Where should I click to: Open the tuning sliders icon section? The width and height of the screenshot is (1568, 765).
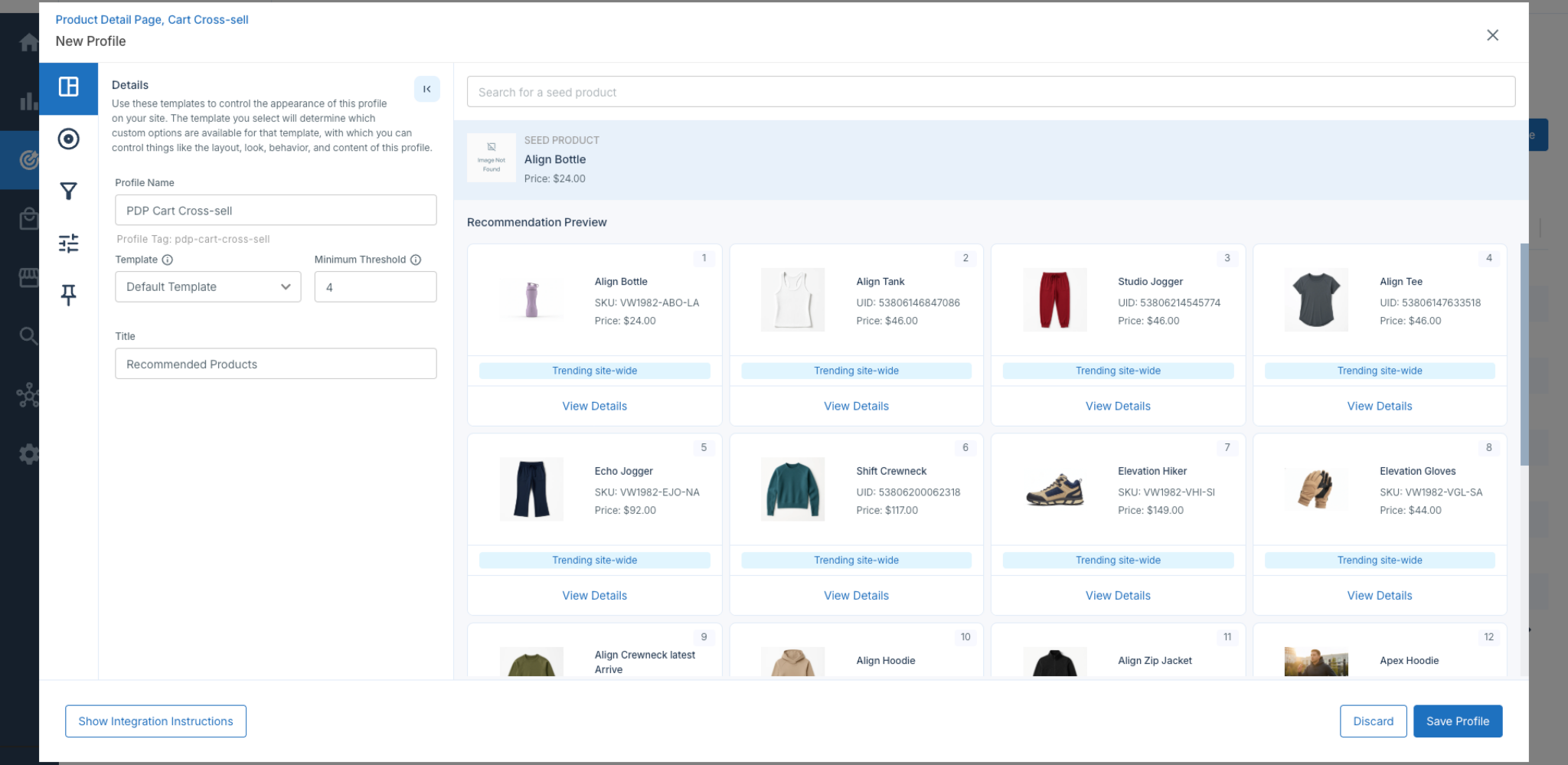click(68, 243)
